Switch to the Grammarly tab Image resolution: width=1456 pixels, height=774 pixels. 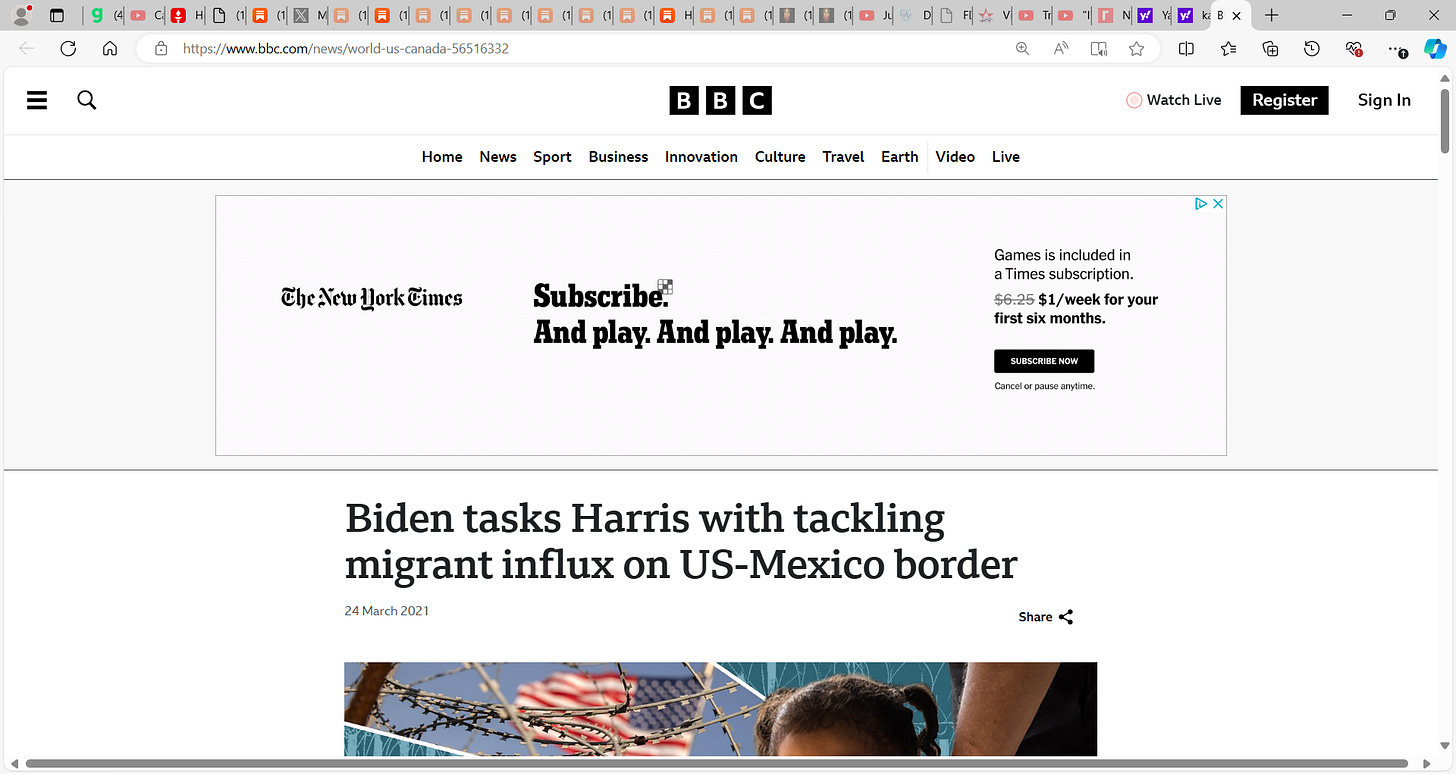[104, 15]
